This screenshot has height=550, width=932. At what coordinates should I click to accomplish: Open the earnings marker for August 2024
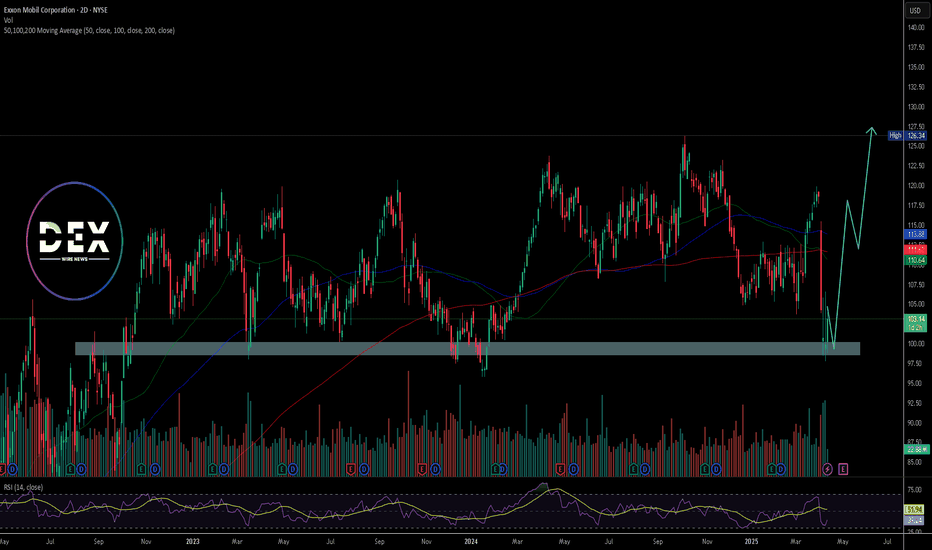click(634, 469)
